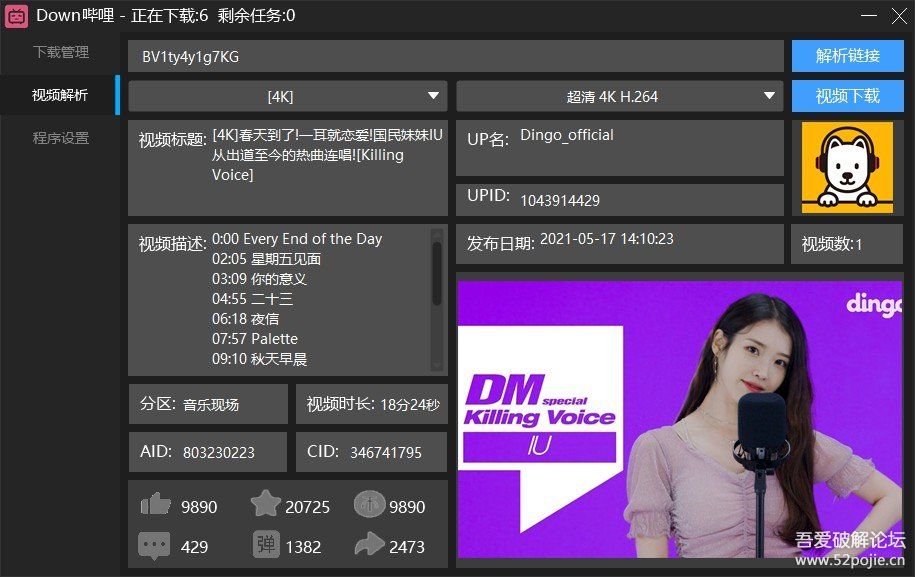Image resolution: width=915 pixels, height=577 pixels.
Task: Click the star favorite icon showing 20725
Action: 265,506
